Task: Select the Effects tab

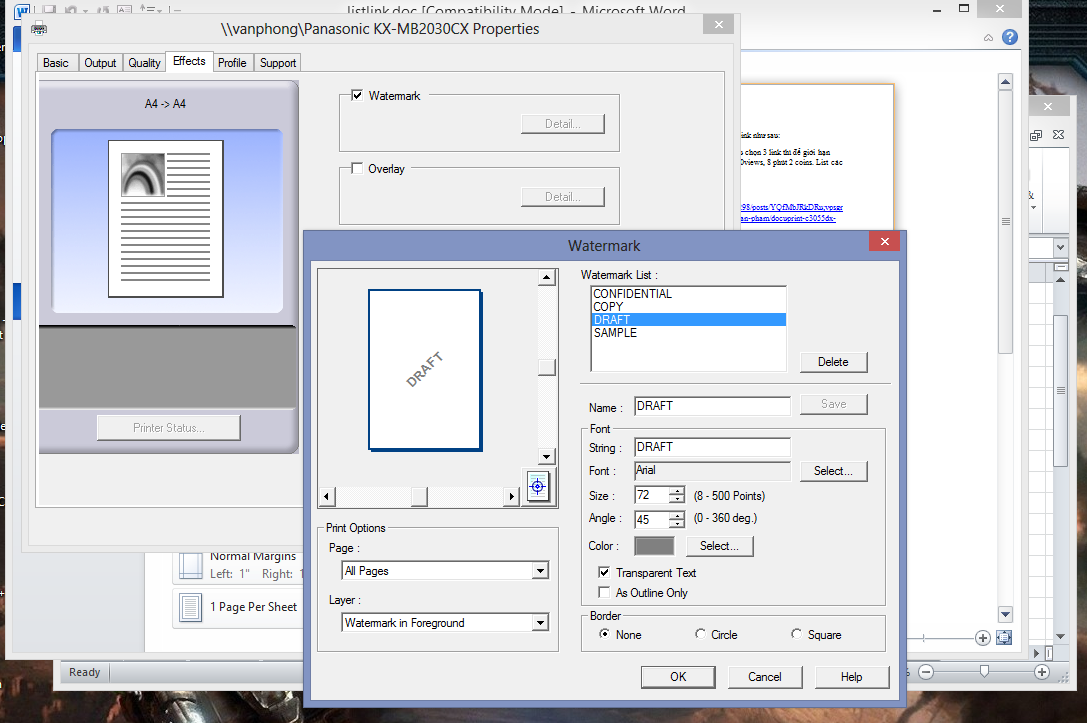Action: [189, 61]
